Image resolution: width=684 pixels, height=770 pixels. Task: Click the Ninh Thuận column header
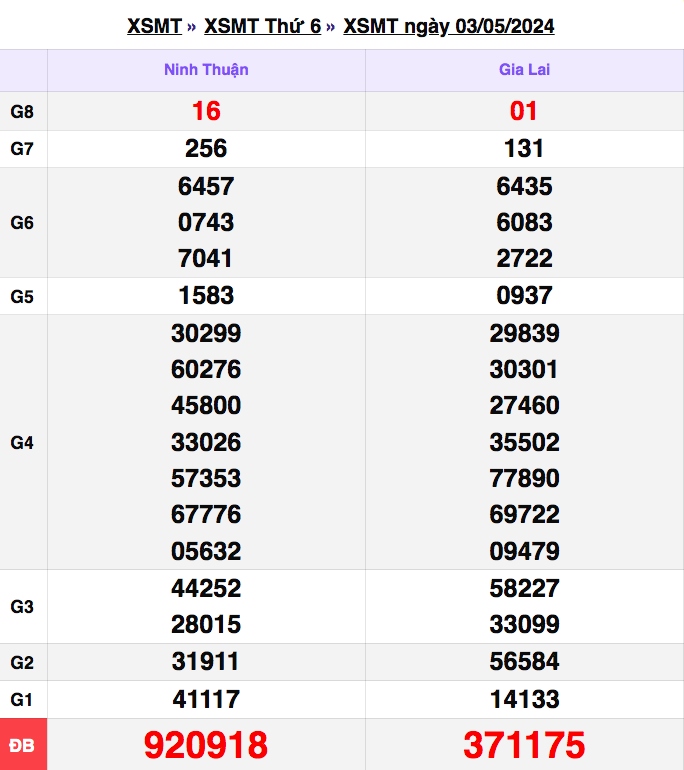coord(206,70)
